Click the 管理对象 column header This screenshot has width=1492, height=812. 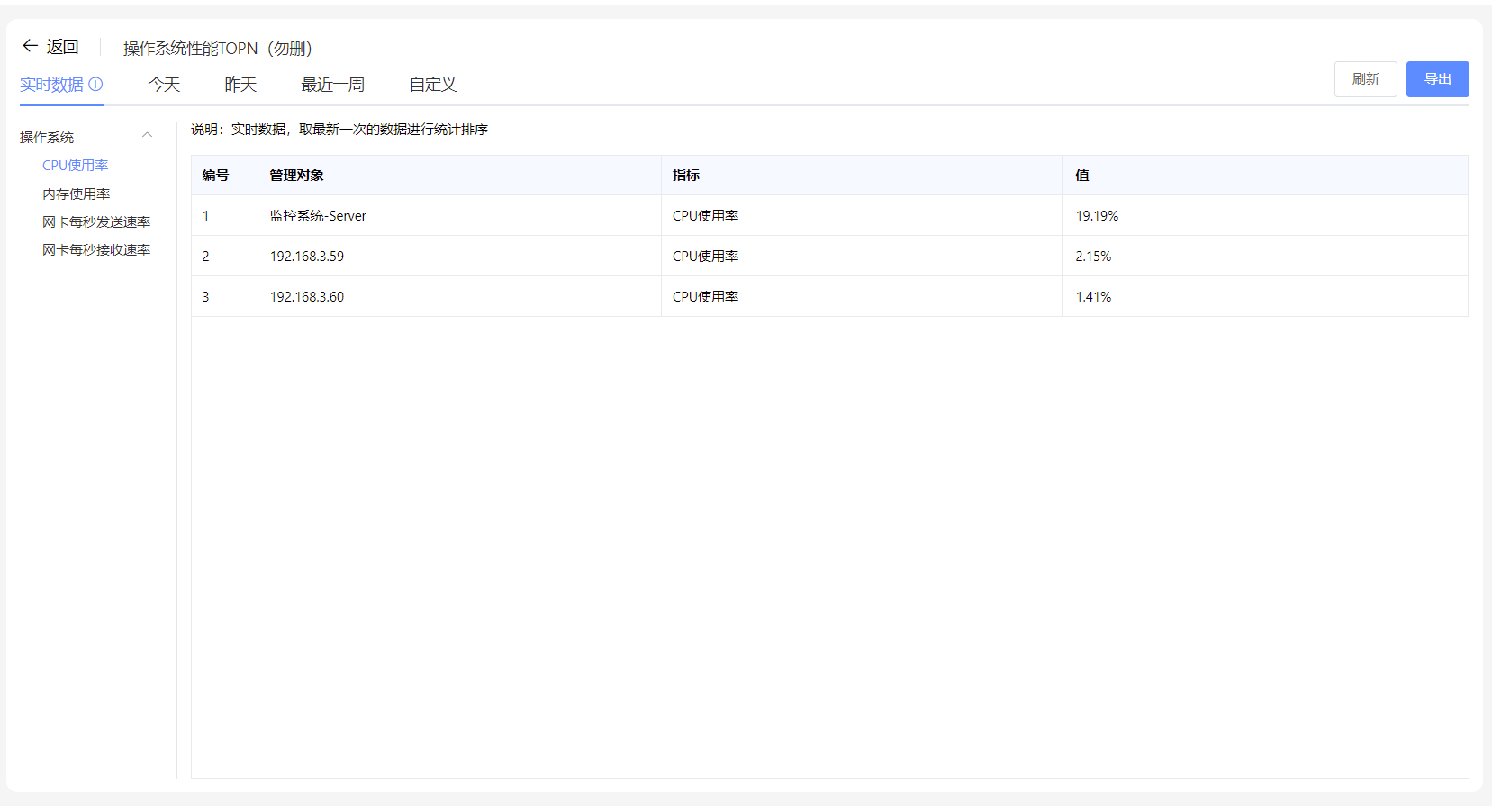tap(459, 176)
